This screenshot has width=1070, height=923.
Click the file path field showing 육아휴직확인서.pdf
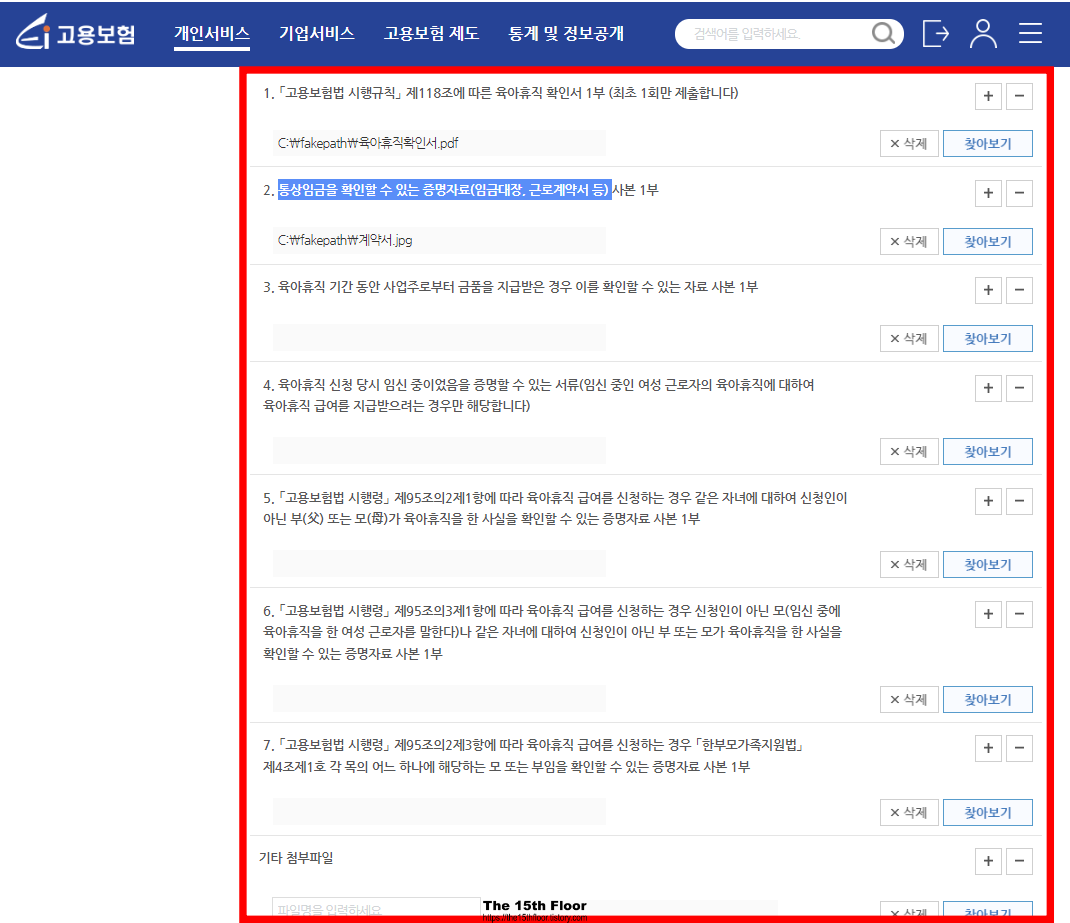439,143
